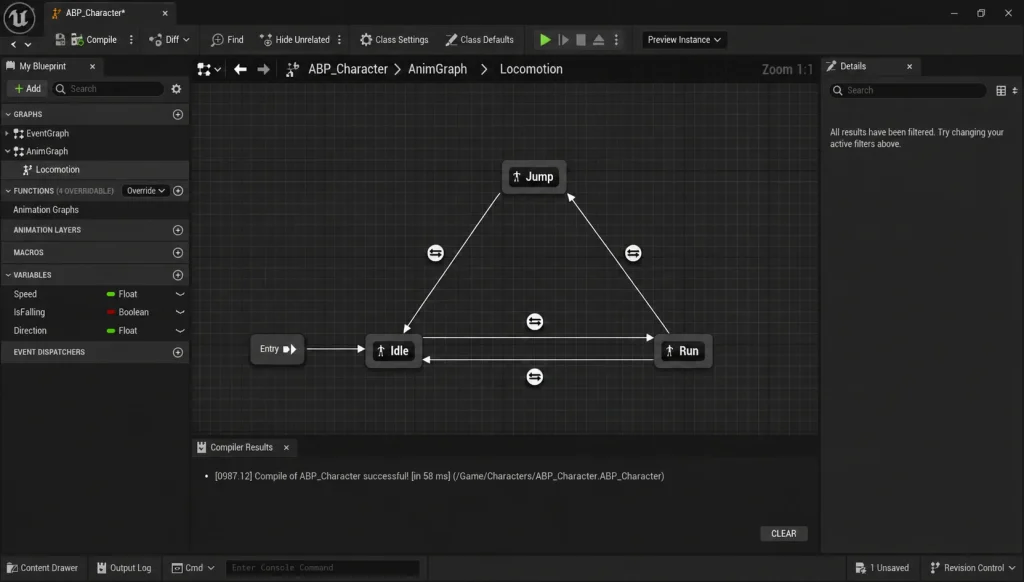1024x582 pixels.
Task: Select the Animation Graphs entry
Action: [46, 210]
